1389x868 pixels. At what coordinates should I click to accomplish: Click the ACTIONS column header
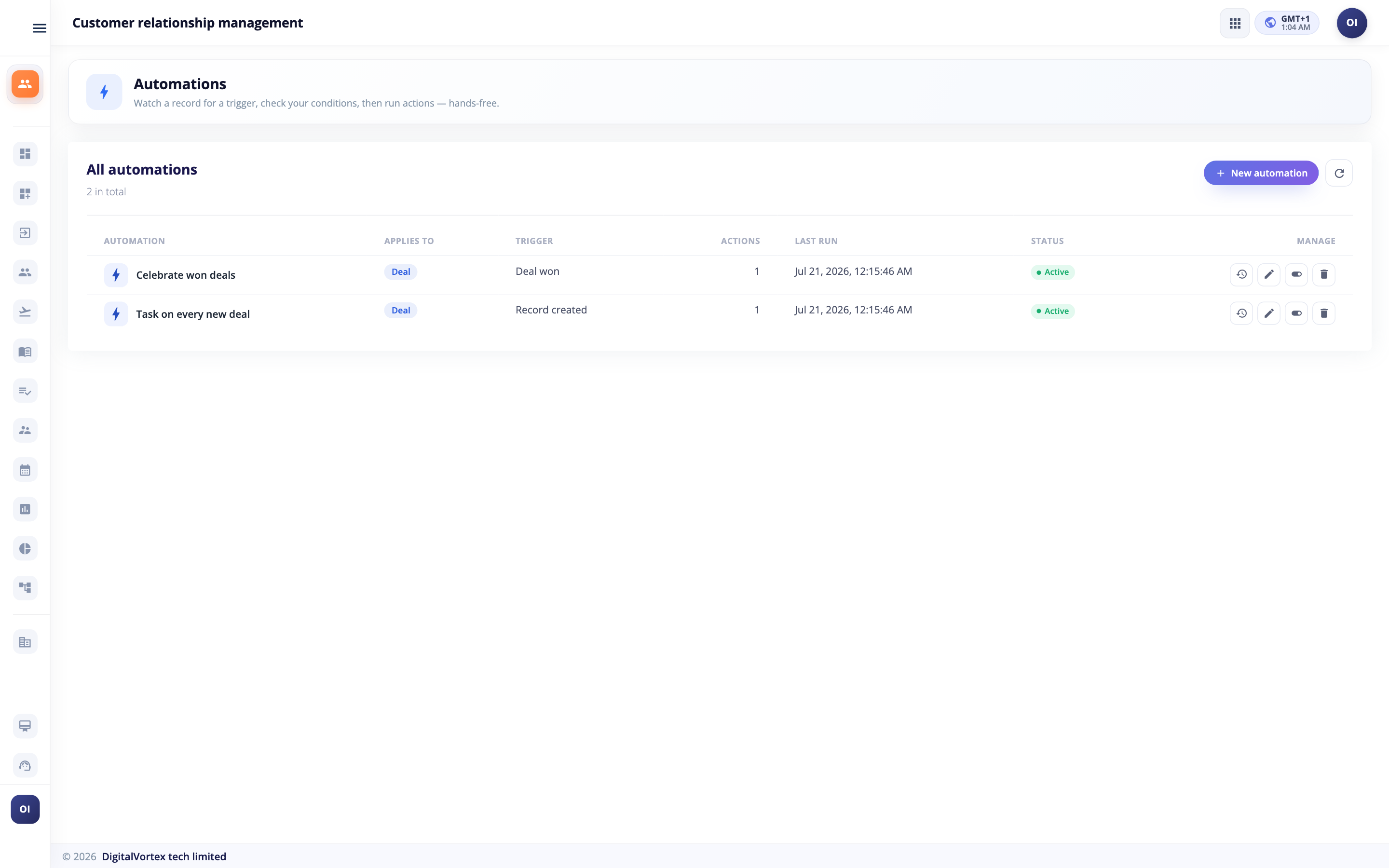pyautogui.click(x=740, y=241)
